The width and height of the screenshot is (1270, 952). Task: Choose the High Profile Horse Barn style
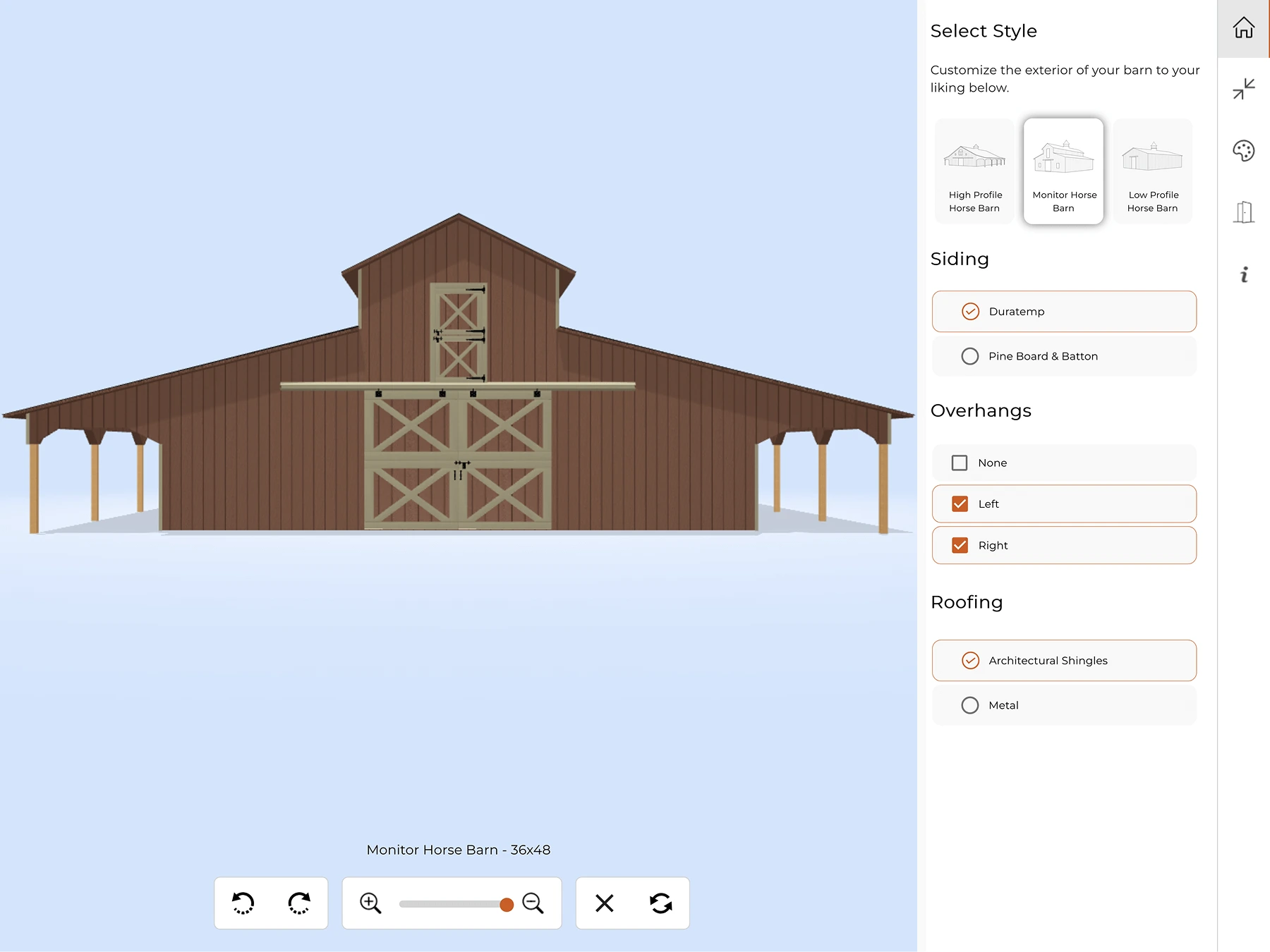click(974, 171)
